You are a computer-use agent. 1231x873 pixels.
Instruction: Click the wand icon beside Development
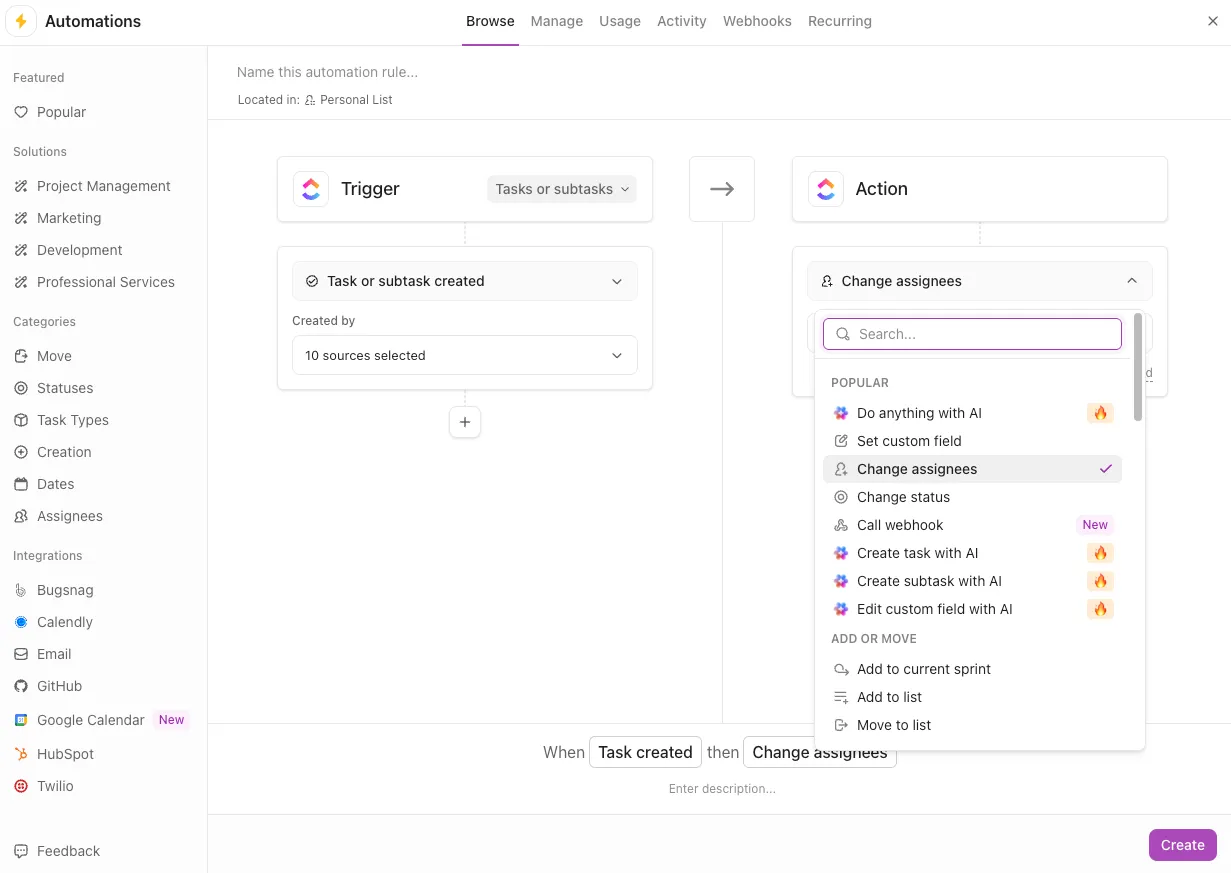[21, 250]
